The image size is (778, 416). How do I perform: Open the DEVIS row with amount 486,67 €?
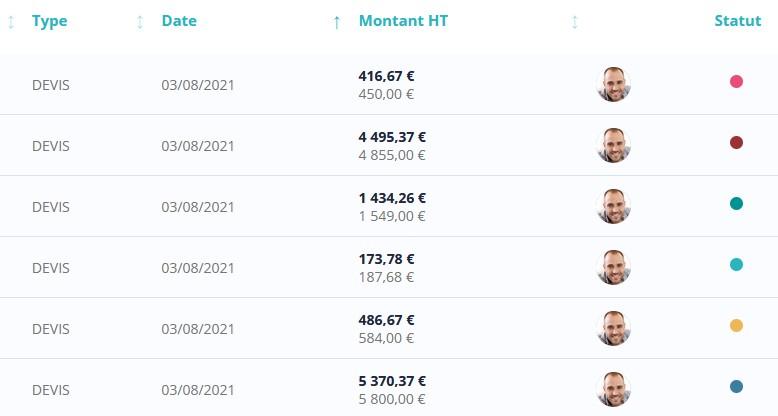(x=389, y=329)
